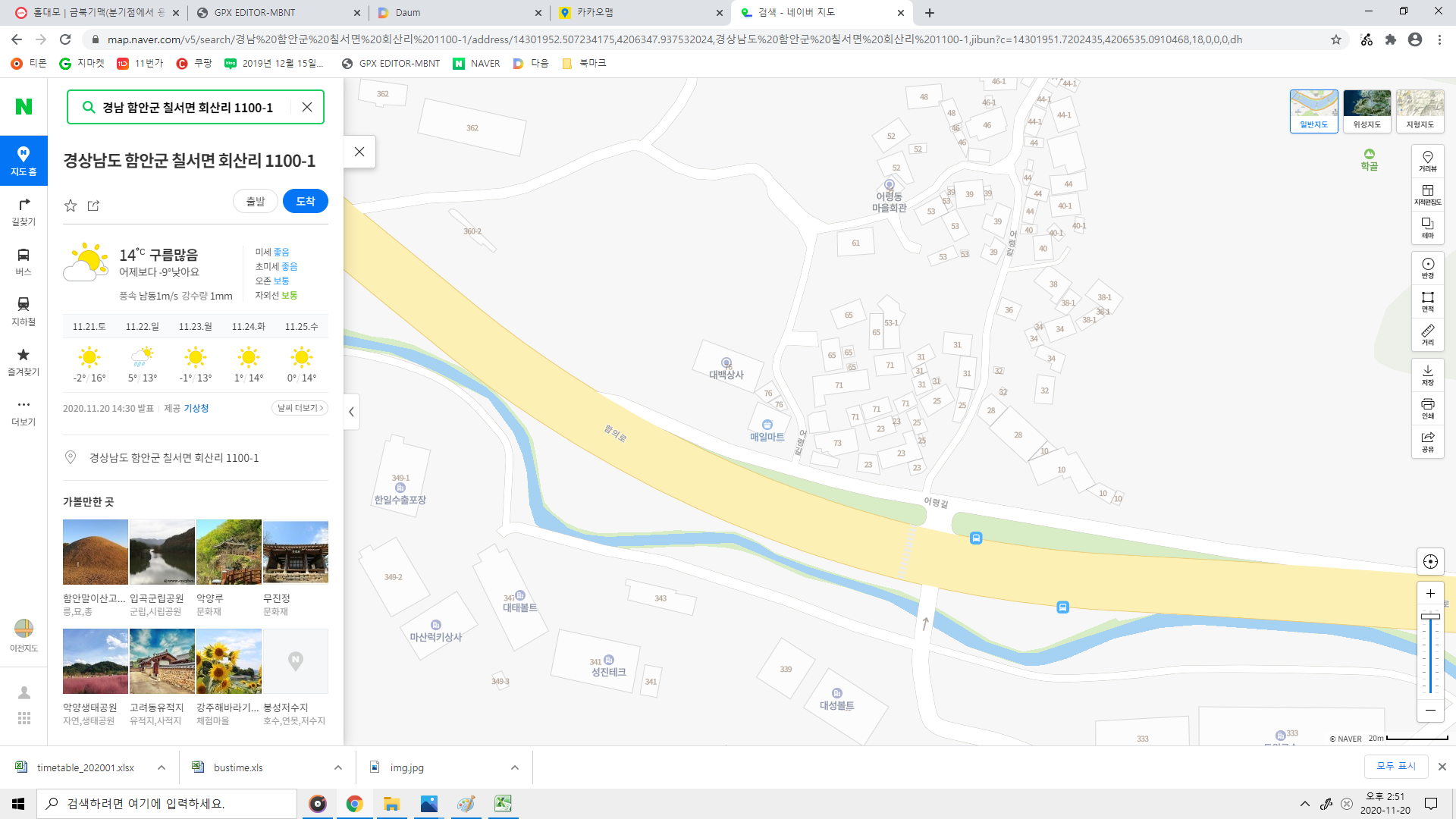The height and width of the screenshot is (819, 1456).
Task: Click the zoom in plus button
Action: [1430, 594]
